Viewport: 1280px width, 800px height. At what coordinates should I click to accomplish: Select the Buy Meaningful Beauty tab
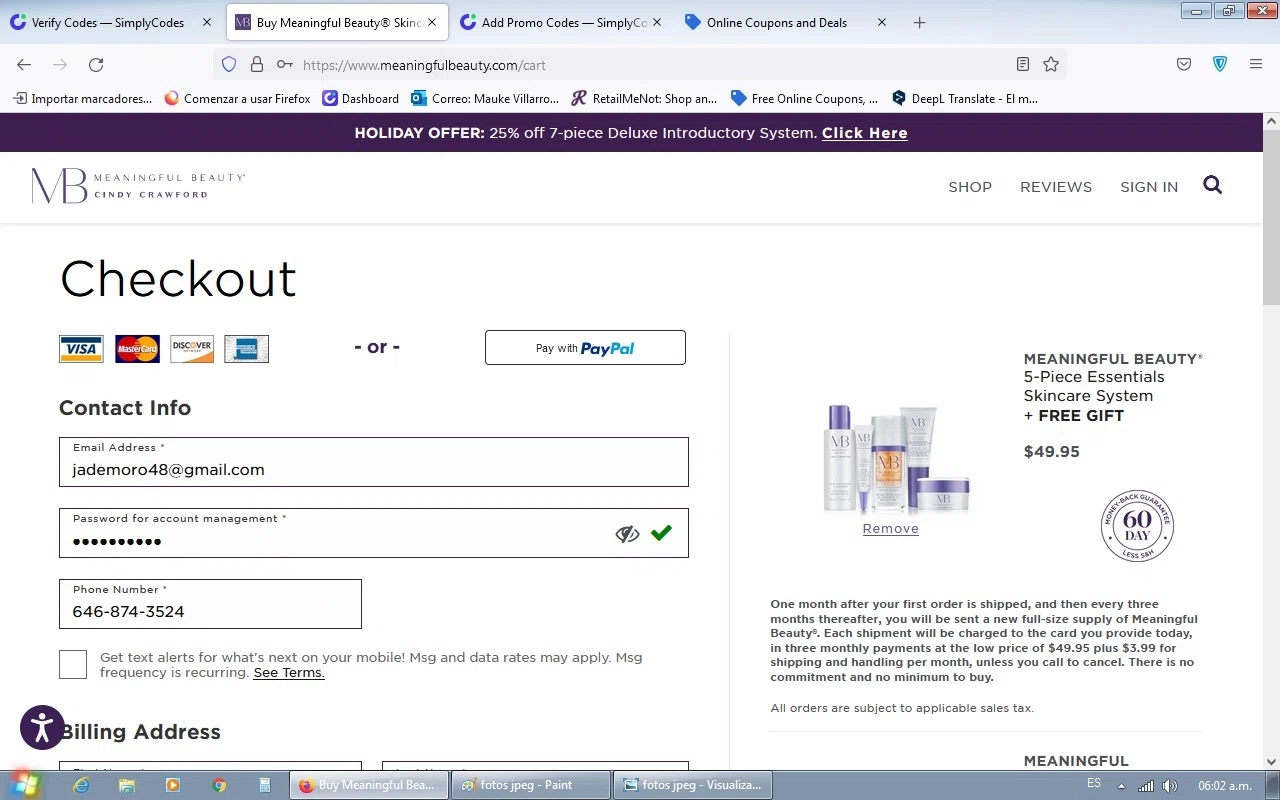337,22
